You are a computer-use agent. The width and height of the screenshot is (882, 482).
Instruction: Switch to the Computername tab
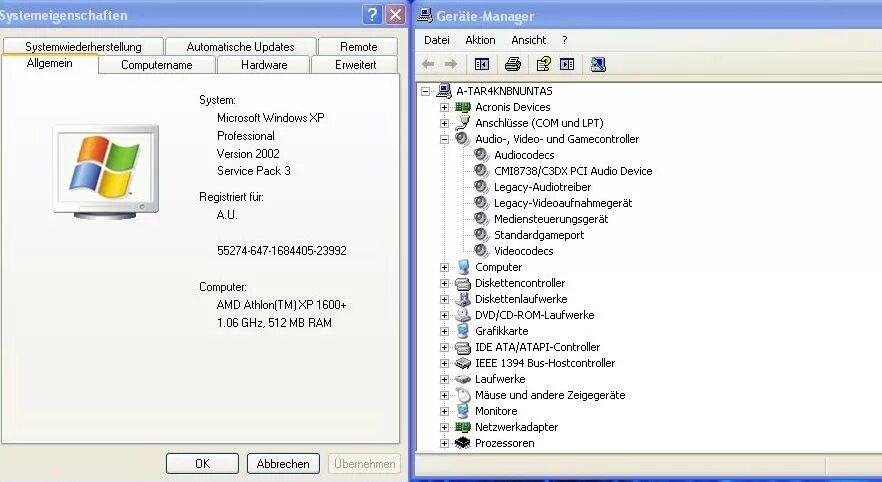pyautogui.click(x=157, y=65)
